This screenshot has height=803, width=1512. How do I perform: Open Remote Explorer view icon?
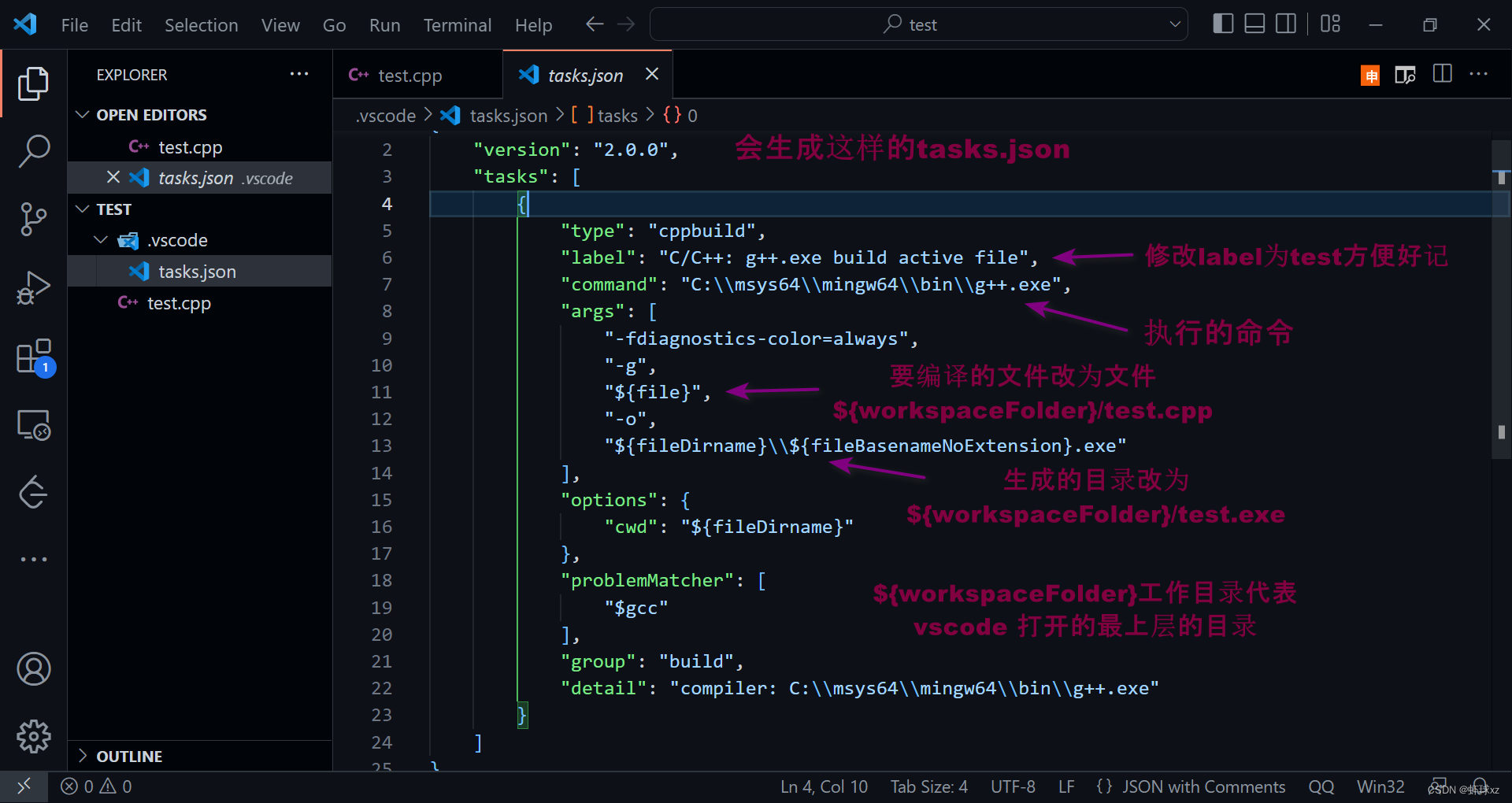click(33, 425)
